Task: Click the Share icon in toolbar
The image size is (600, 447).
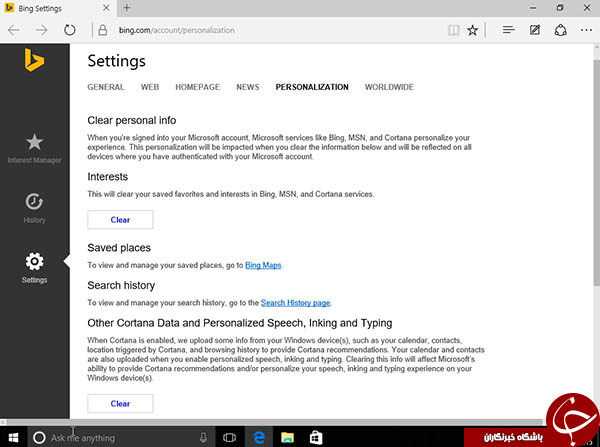Action: (561, 30)
